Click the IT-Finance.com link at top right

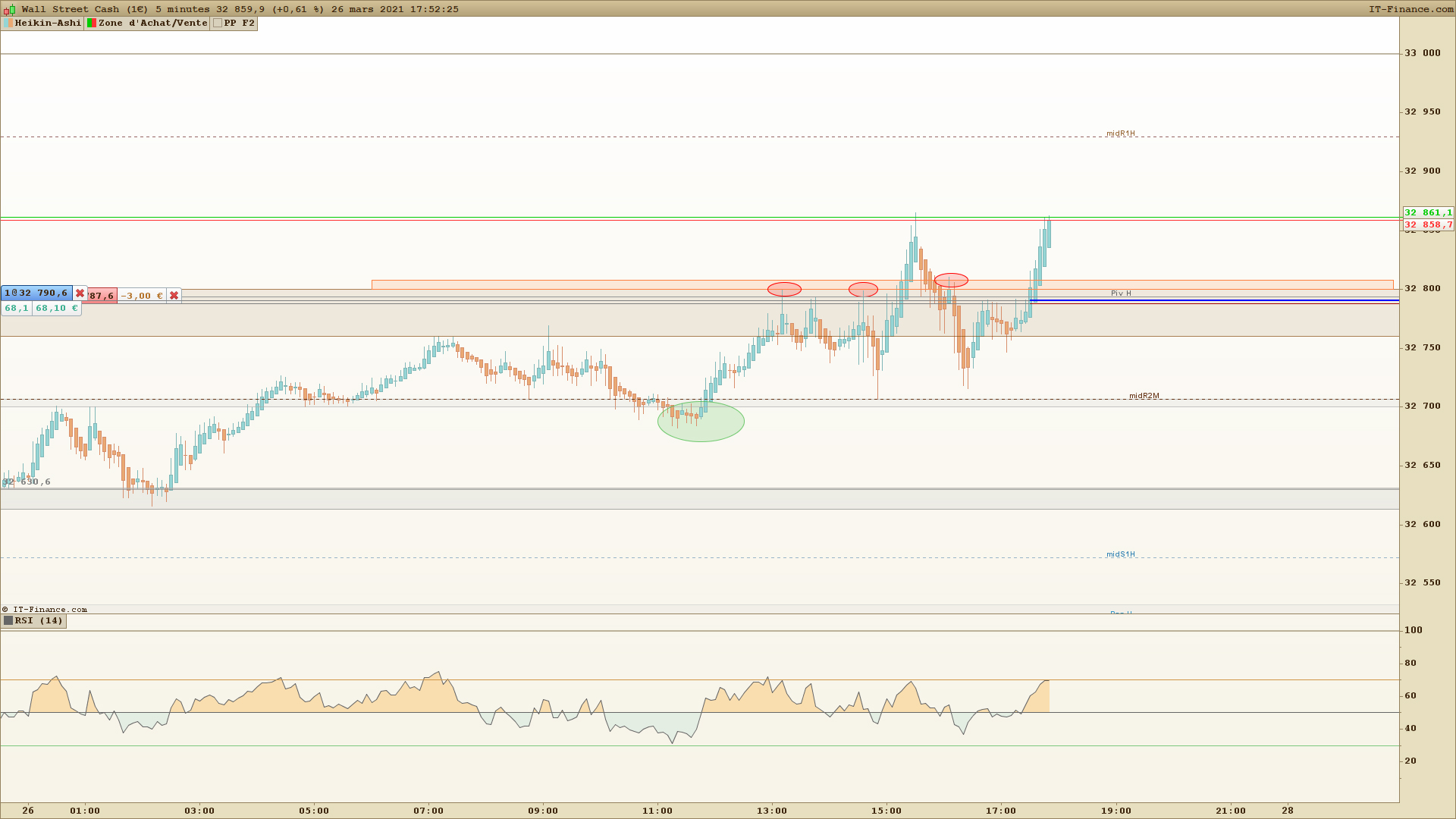(x=1410, y=9)
